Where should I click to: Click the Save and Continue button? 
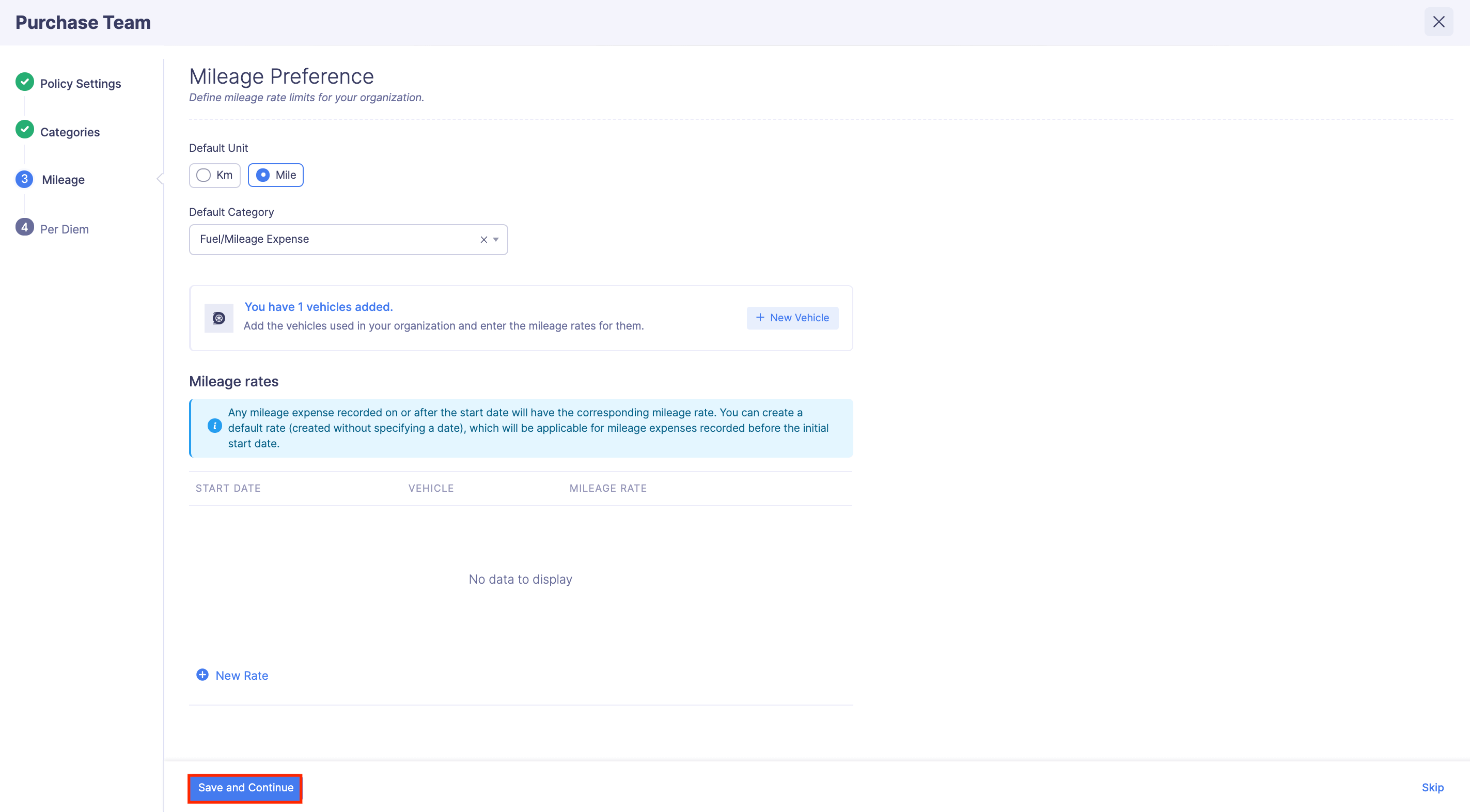click(x=245, y=787)
